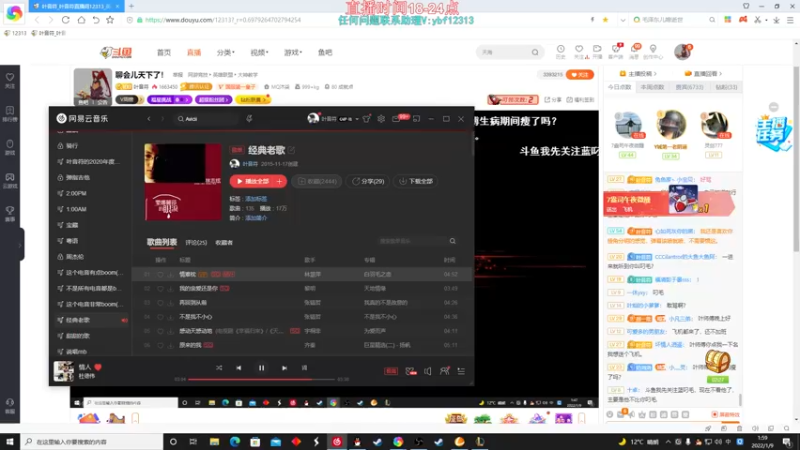
Task: Toggle shuffle play mode
Action: (x=219, y=368)
